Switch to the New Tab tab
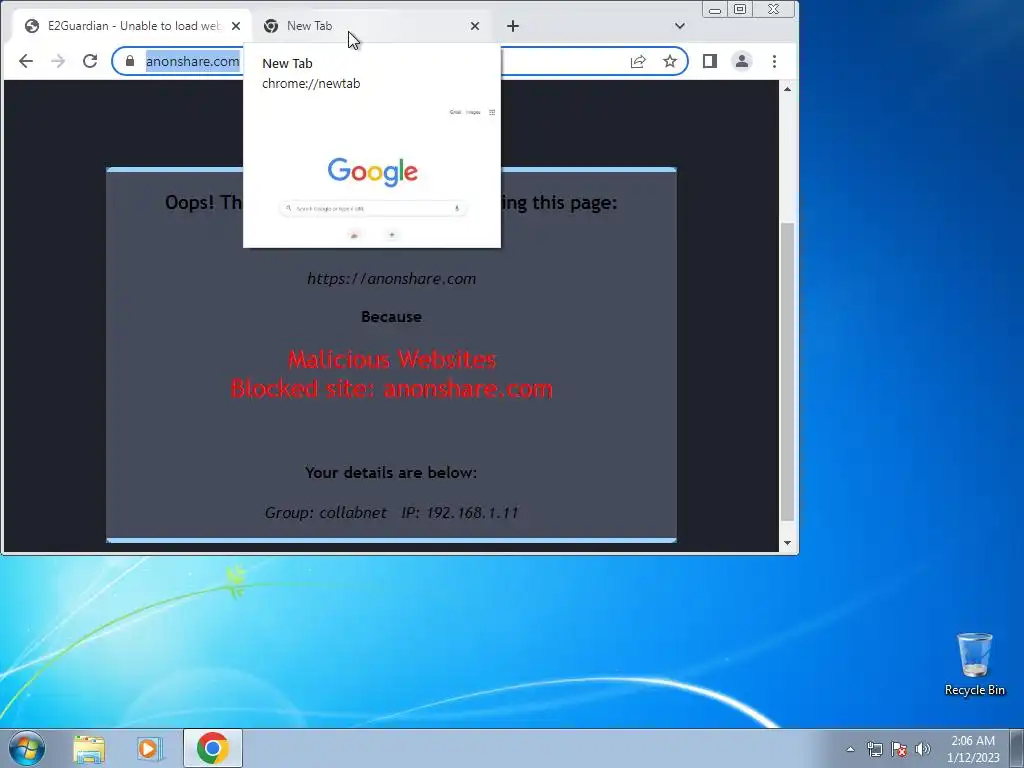The width and height of the screenshot is (1024, 768). (372, 26)
